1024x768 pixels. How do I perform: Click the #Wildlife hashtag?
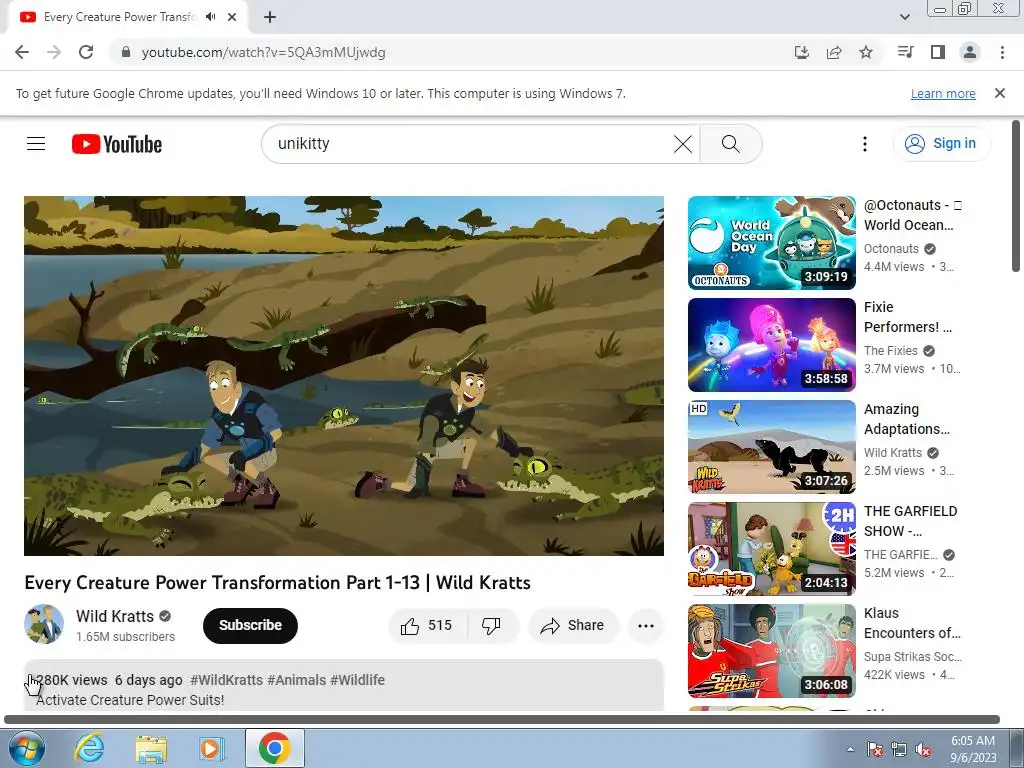(x=357, y=680)
